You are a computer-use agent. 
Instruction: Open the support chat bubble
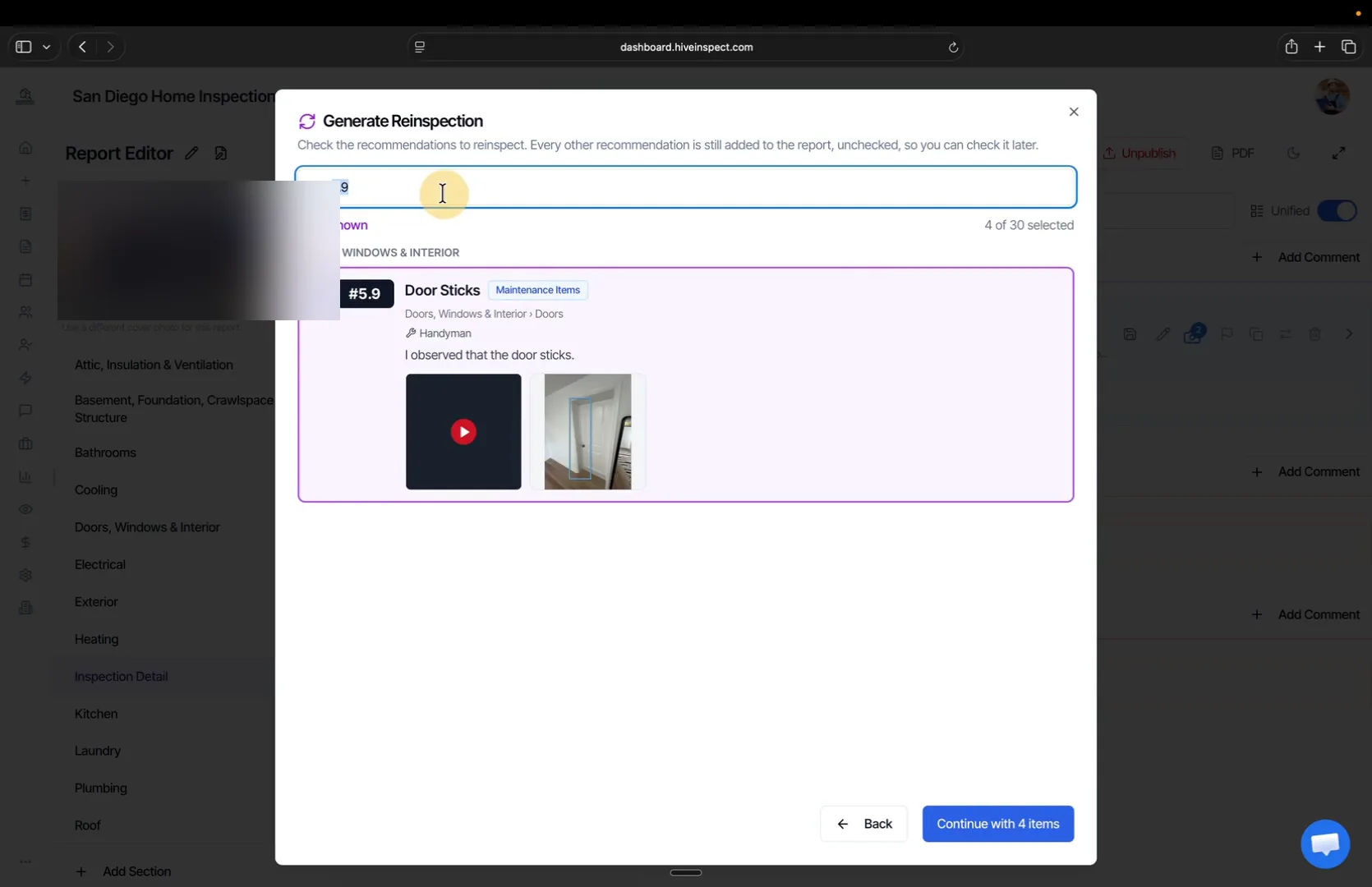(x=1324, y=843)
